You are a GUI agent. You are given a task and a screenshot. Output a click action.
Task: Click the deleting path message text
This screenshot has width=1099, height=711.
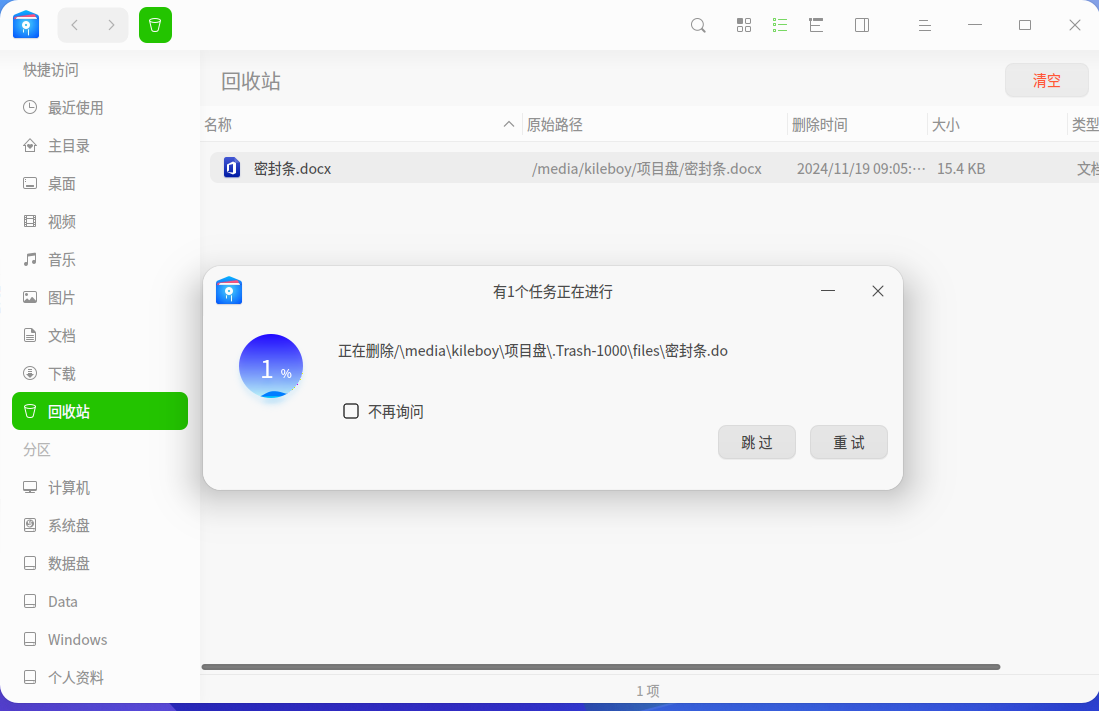(533, 351)
